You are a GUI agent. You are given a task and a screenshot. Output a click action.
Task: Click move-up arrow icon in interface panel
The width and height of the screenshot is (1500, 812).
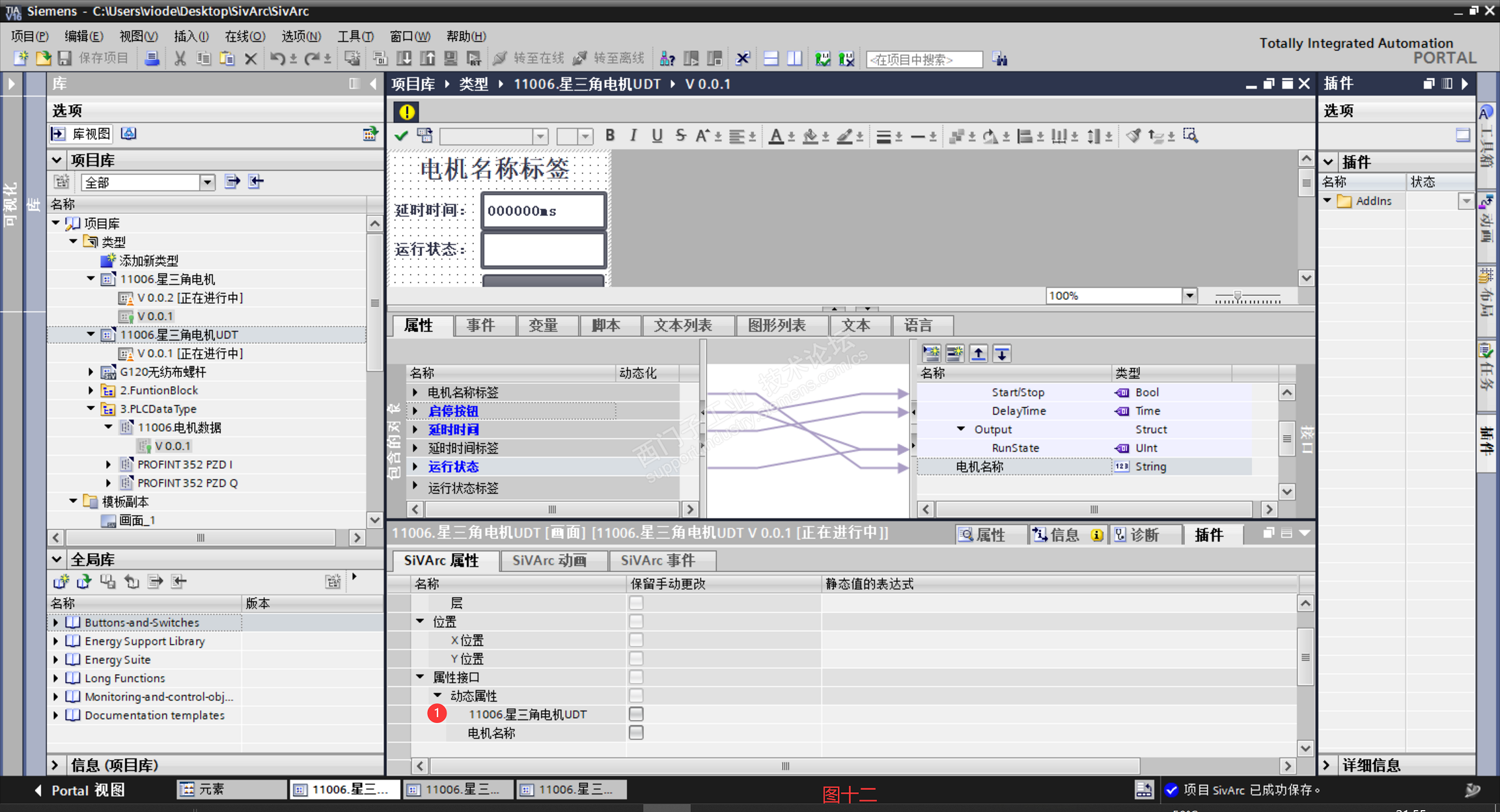[x=978, y=353]
